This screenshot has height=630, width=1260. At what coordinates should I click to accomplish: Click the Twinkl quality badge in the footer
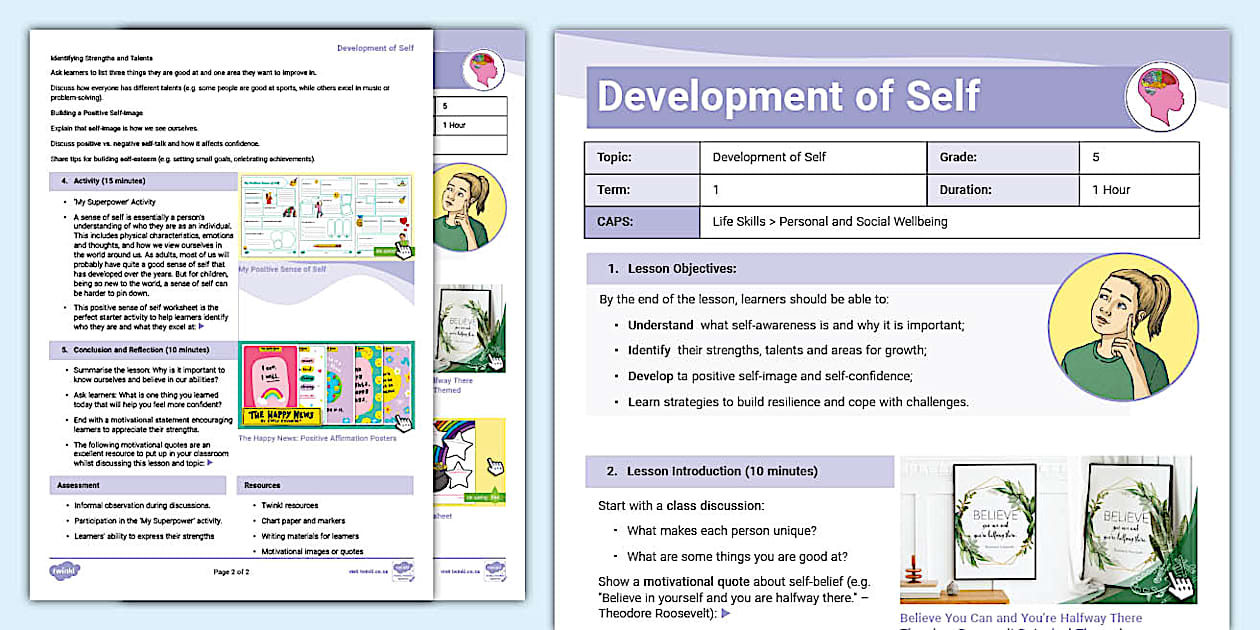coord(404,570)
